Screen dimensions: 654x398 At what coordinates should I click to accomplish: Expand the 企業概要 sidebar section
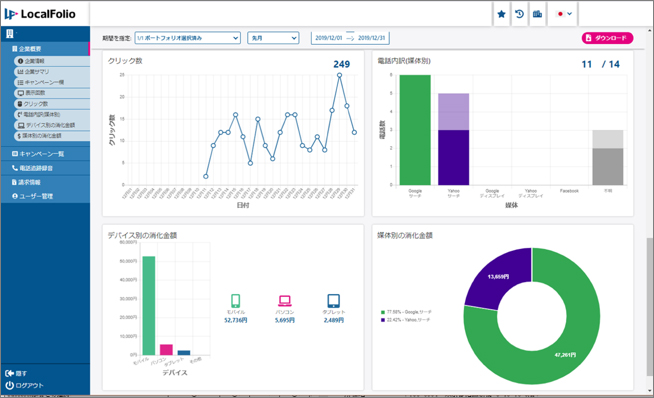click(45, 49)
